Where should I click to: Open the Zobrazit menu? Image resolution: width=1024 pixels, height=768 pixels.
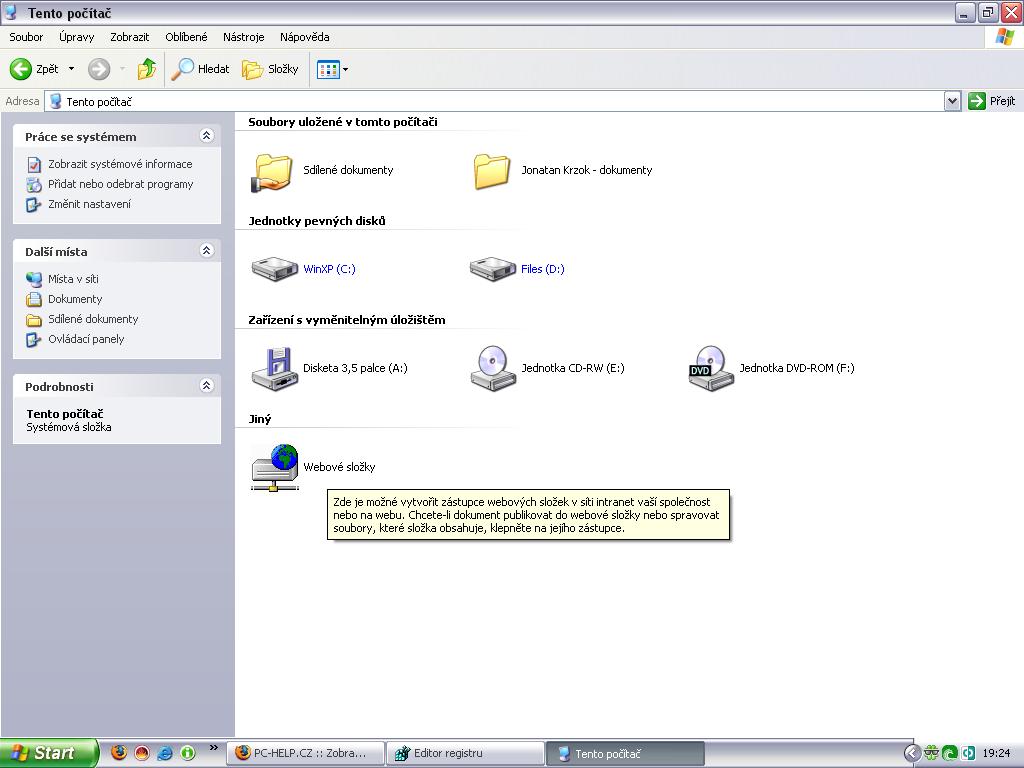point(129,37)
